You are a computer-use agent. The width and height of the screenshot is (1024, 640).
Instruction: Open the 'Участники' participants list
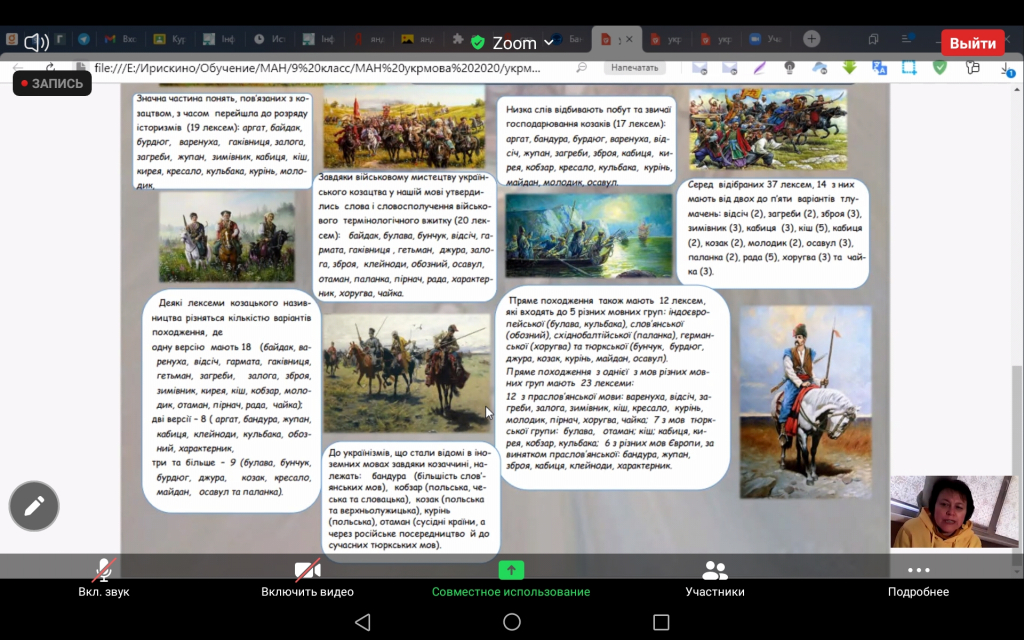[x=714, y=578]
